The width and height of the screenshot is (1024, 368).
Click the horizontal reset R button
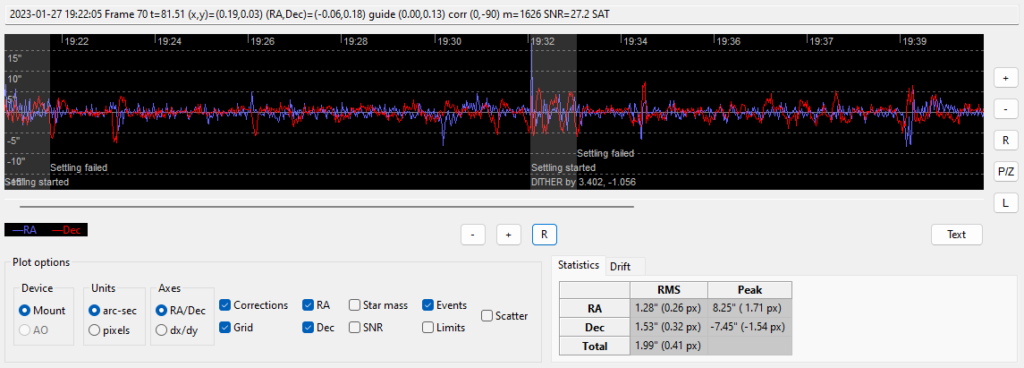[x=545, y=234]
